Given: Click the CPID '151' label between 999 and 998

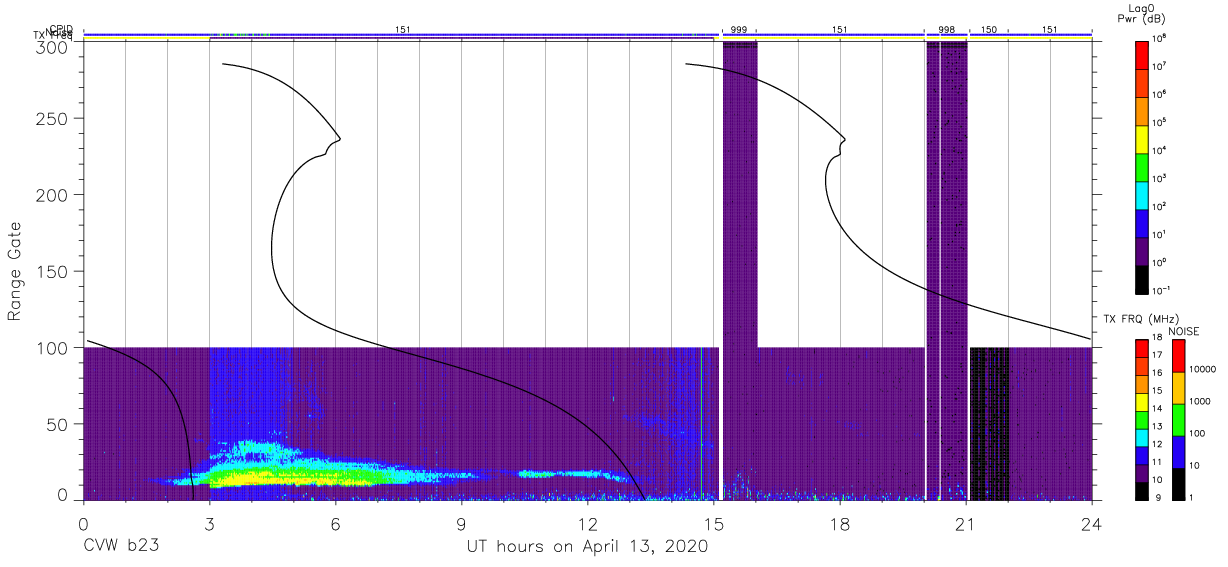Looking at the screenshot, I should [x=839, y=30].
